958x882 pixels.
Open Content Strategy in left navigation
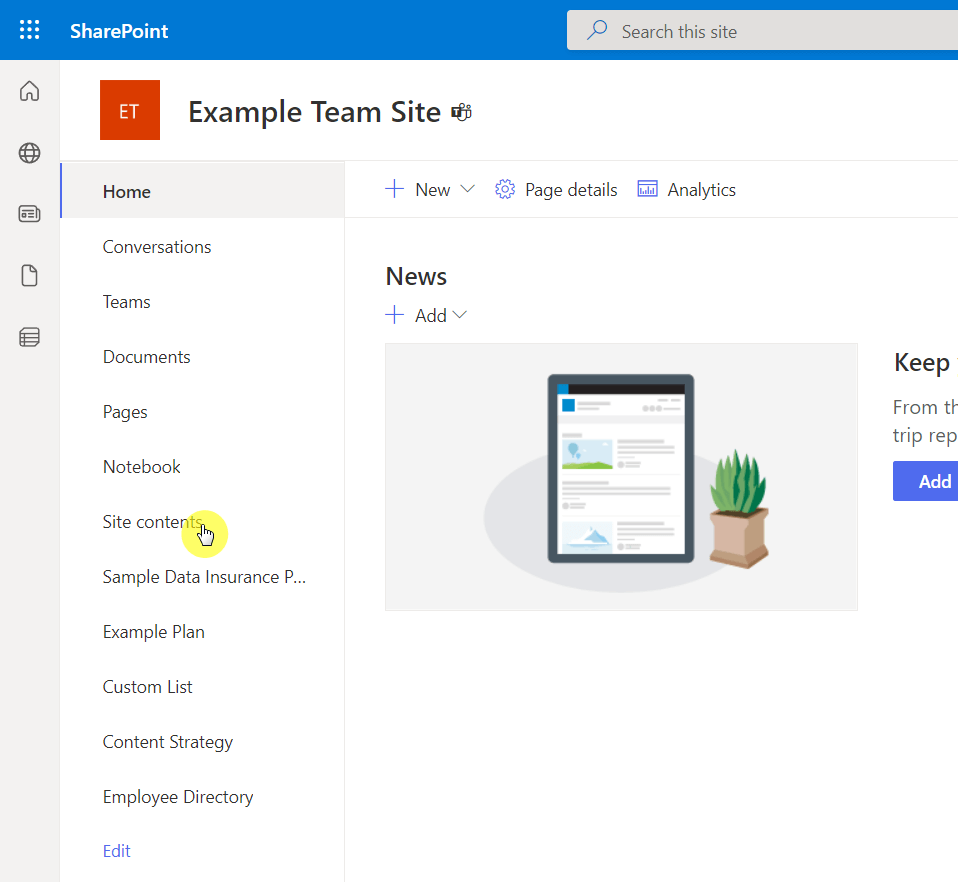pos(168,742)
